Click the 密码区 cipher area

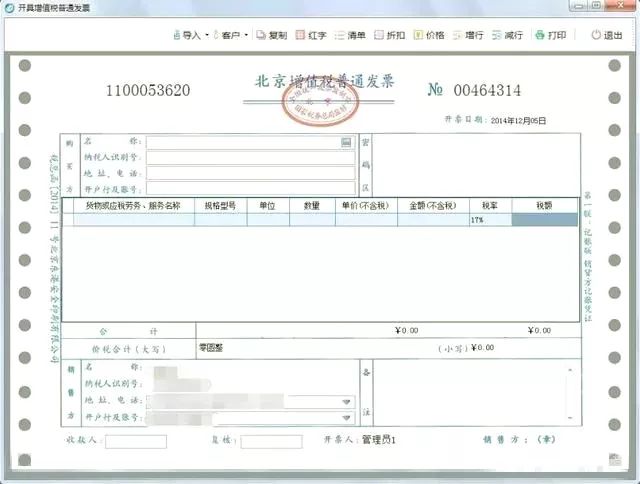click(476, 165)
